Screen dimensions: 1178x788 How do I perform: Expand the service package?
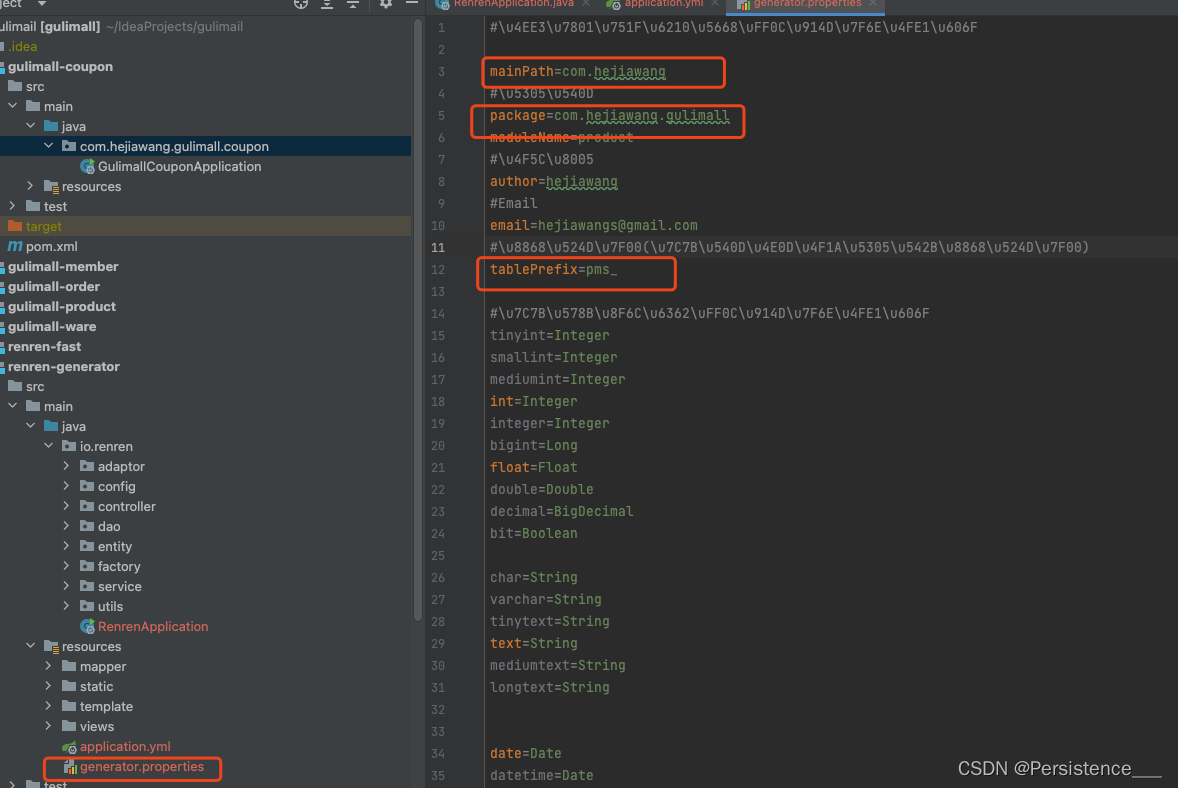tap(67, 586)
